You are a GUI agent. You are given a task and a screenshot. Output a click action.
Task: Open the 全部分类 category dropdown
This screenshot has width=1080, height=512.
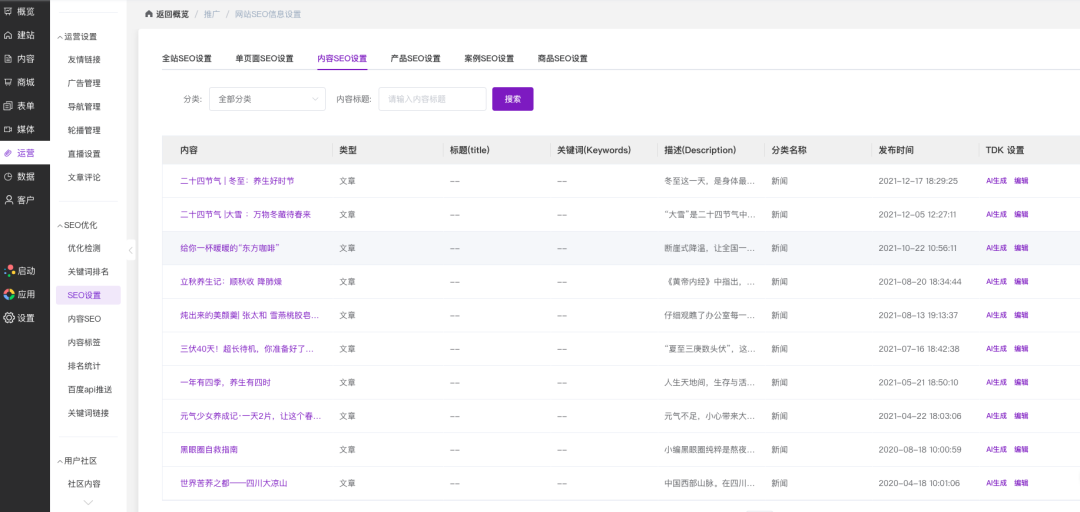pos(267,99)
